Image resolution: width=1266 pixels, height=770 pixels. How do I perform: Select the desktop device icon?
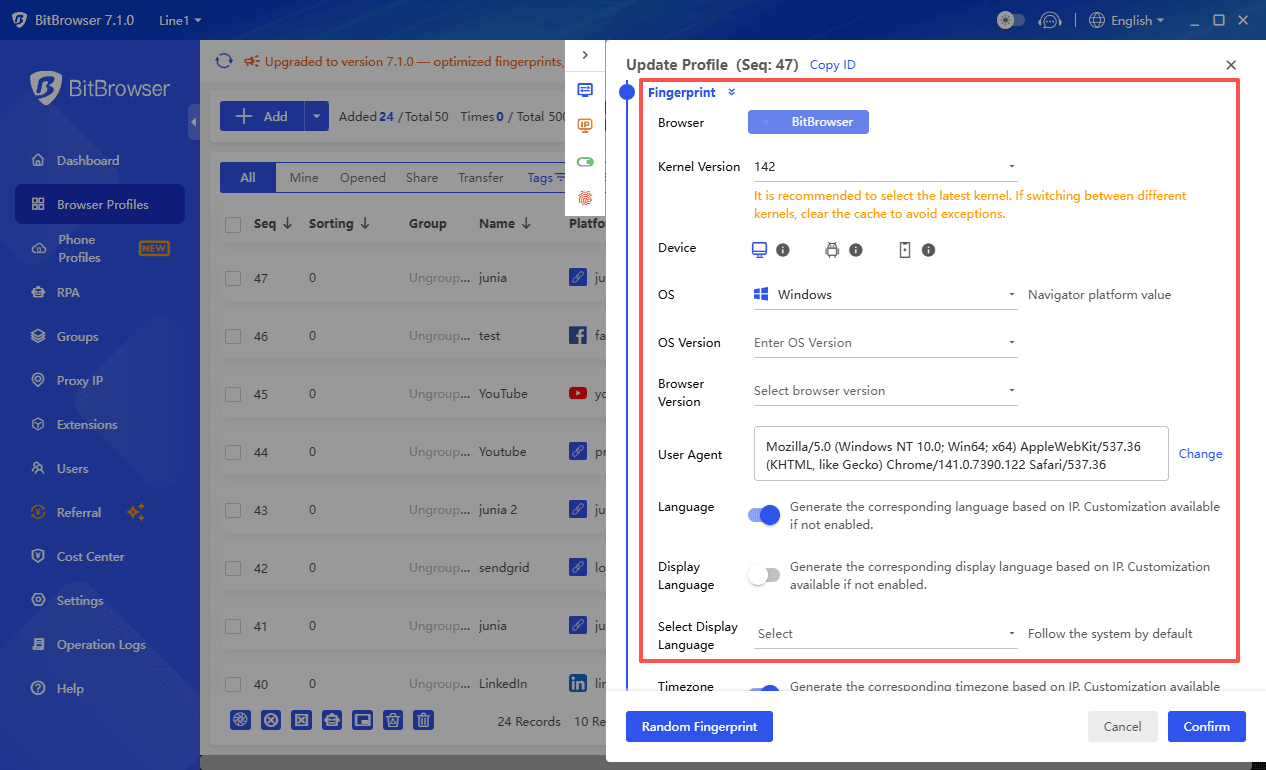point(759,250)
